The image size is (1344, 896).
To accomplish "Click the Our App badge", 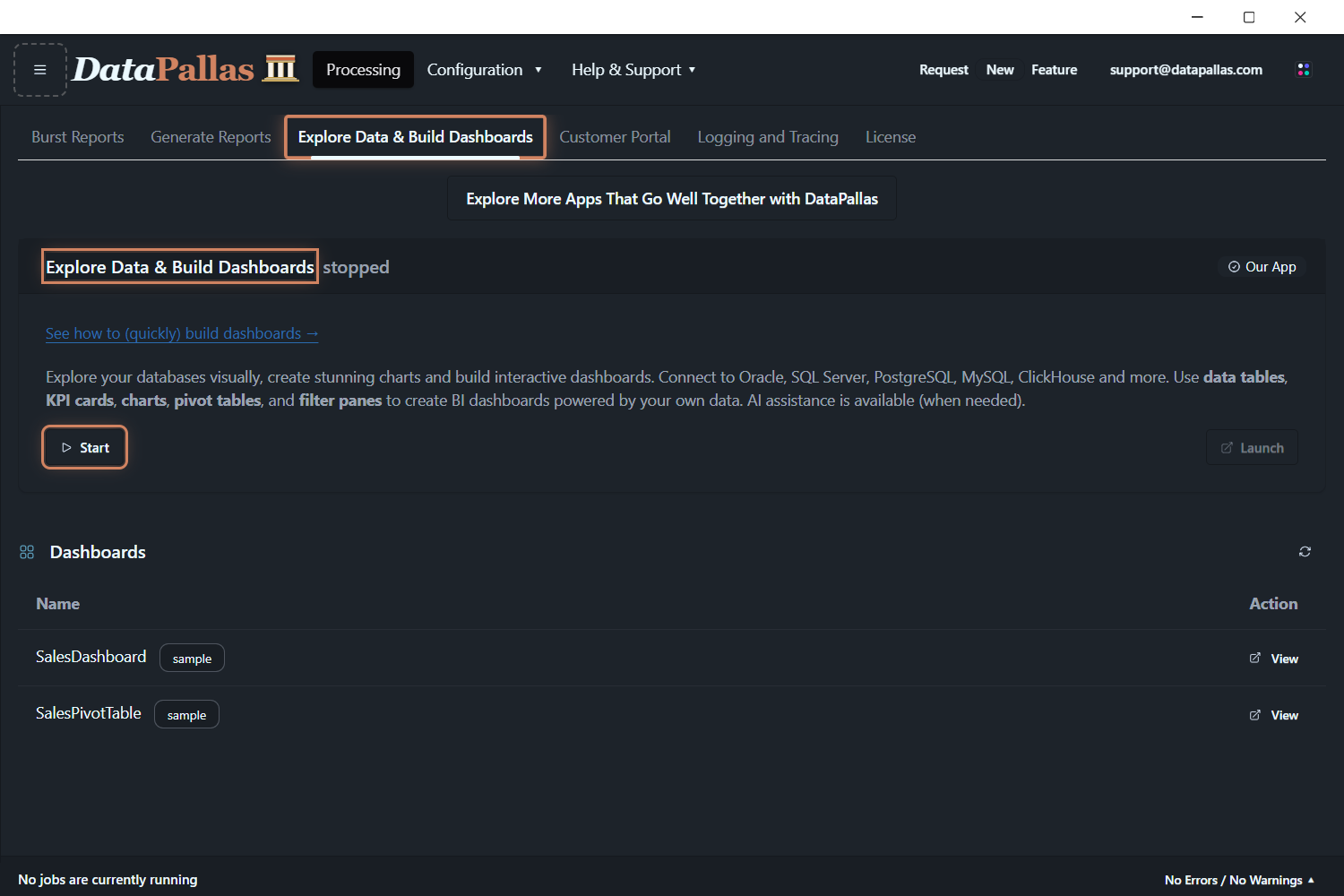I will click(1262, 267).
